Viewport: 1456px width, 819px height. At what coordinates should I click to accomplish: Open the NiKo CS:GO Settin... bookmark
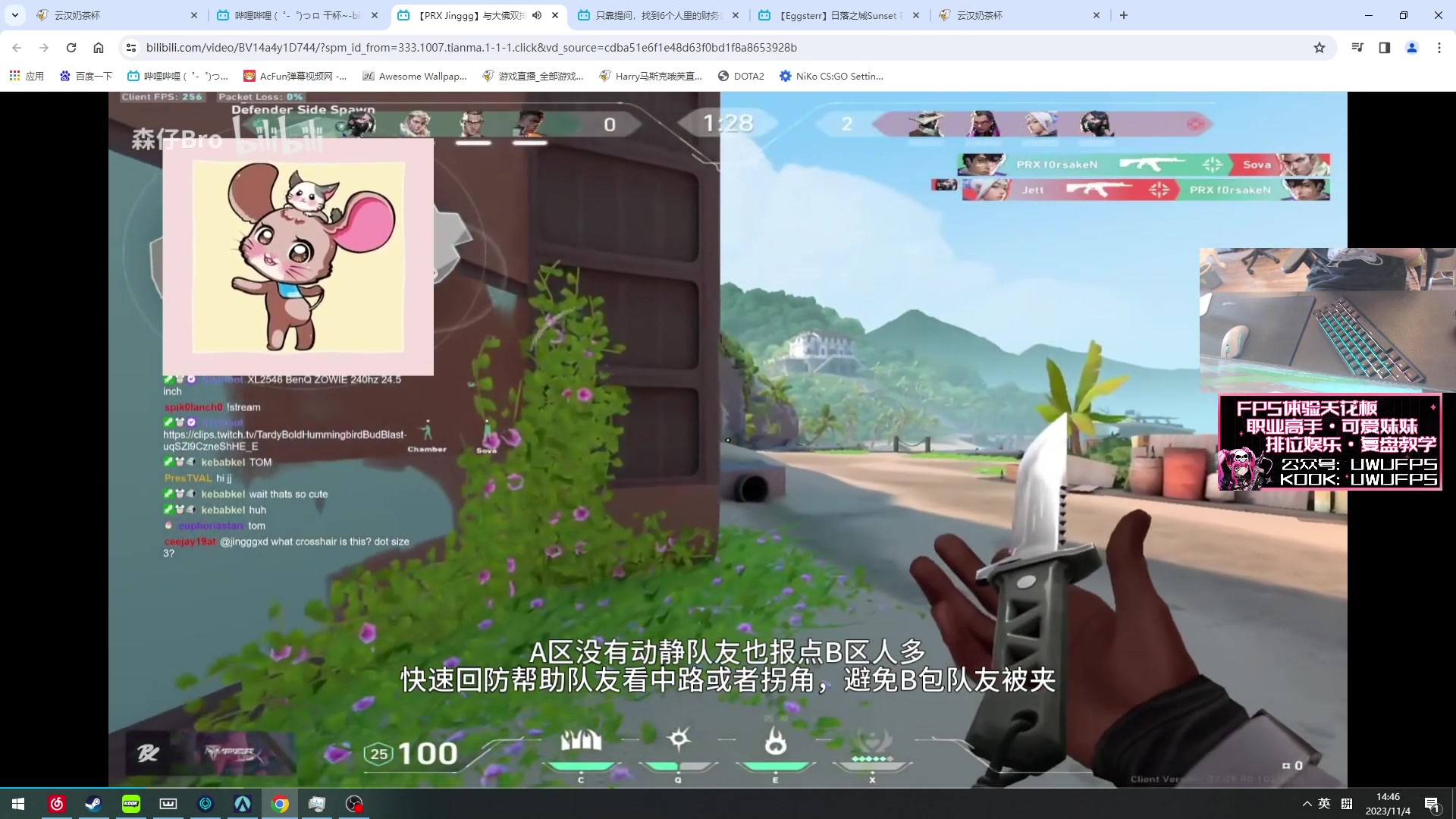click(x=831, y=76)
